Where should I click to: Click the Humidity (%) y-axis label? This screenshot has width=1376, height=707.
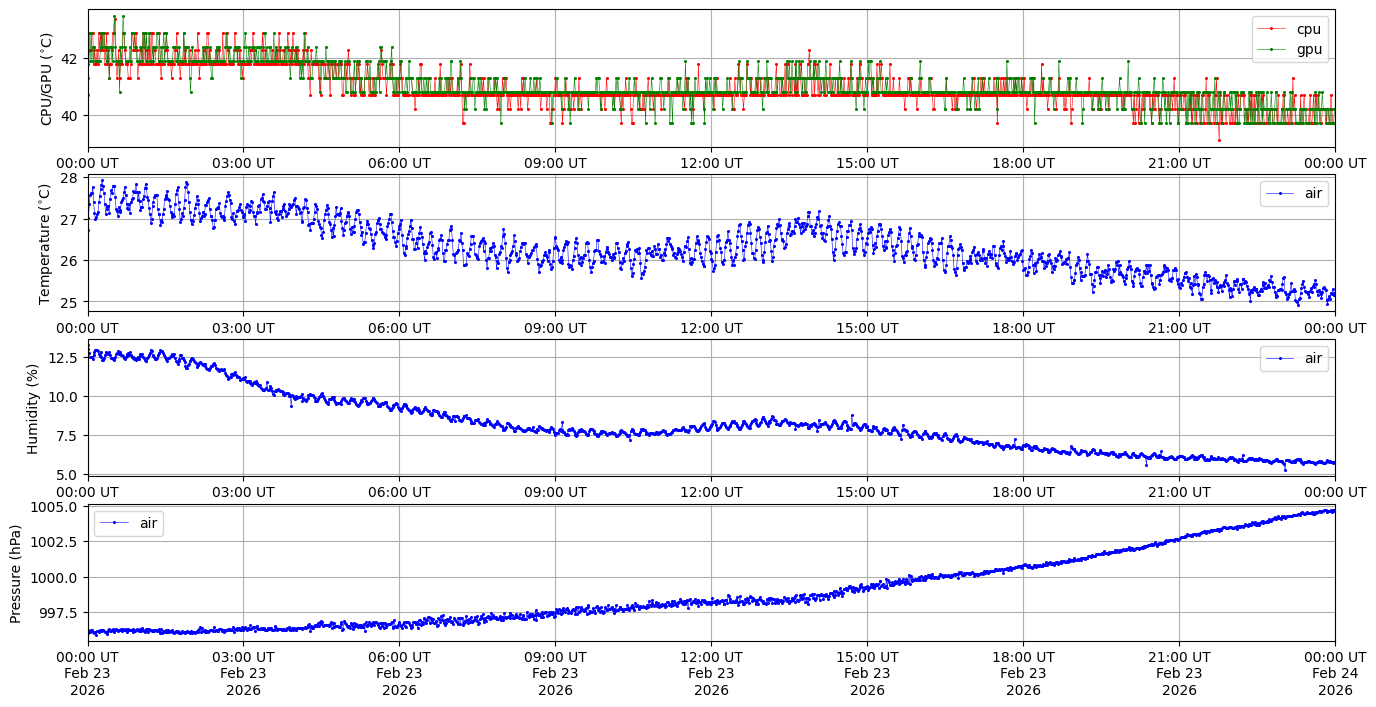pos(32,408)
